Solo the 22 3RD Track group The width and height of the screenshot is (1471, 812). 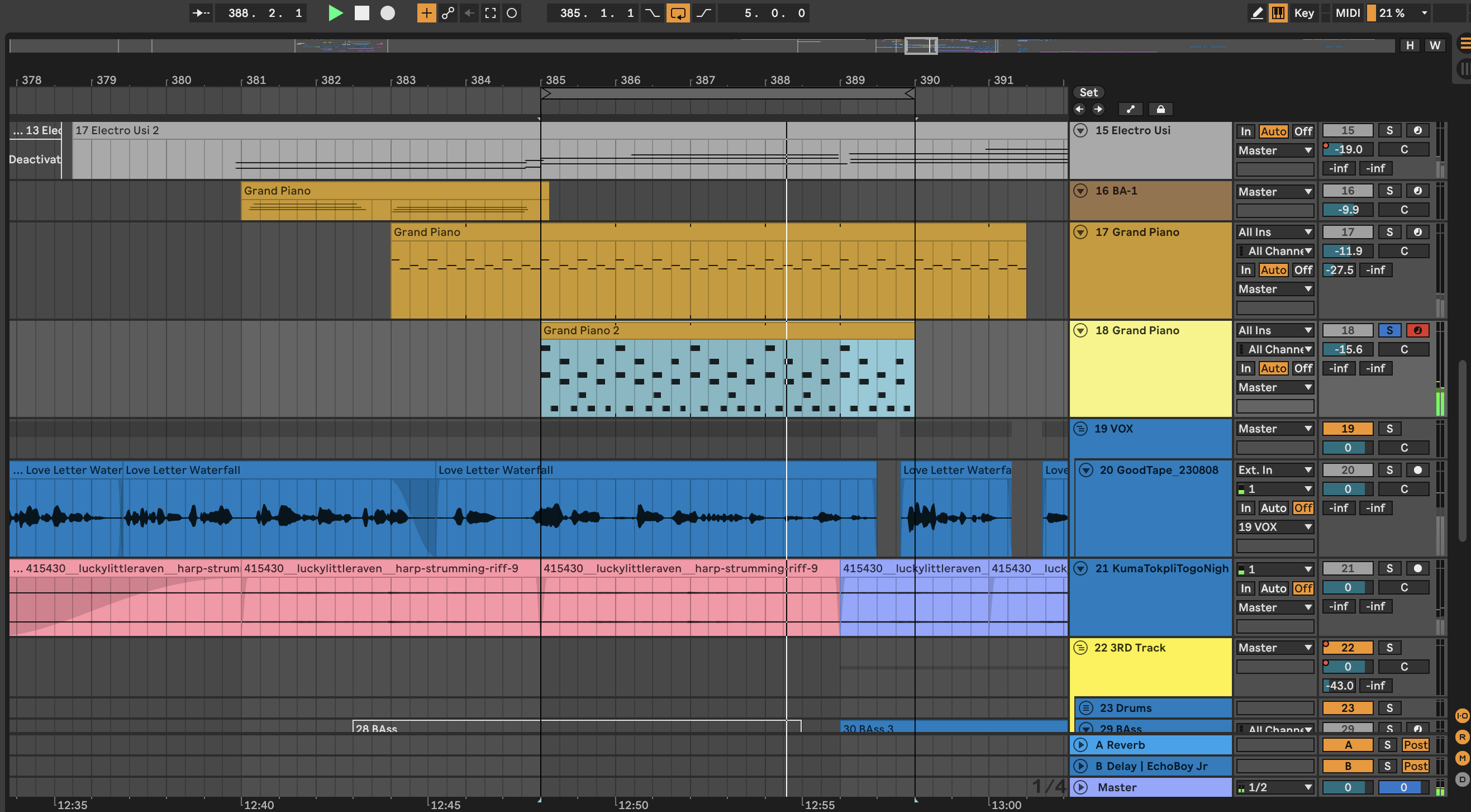coord(1389,647)
